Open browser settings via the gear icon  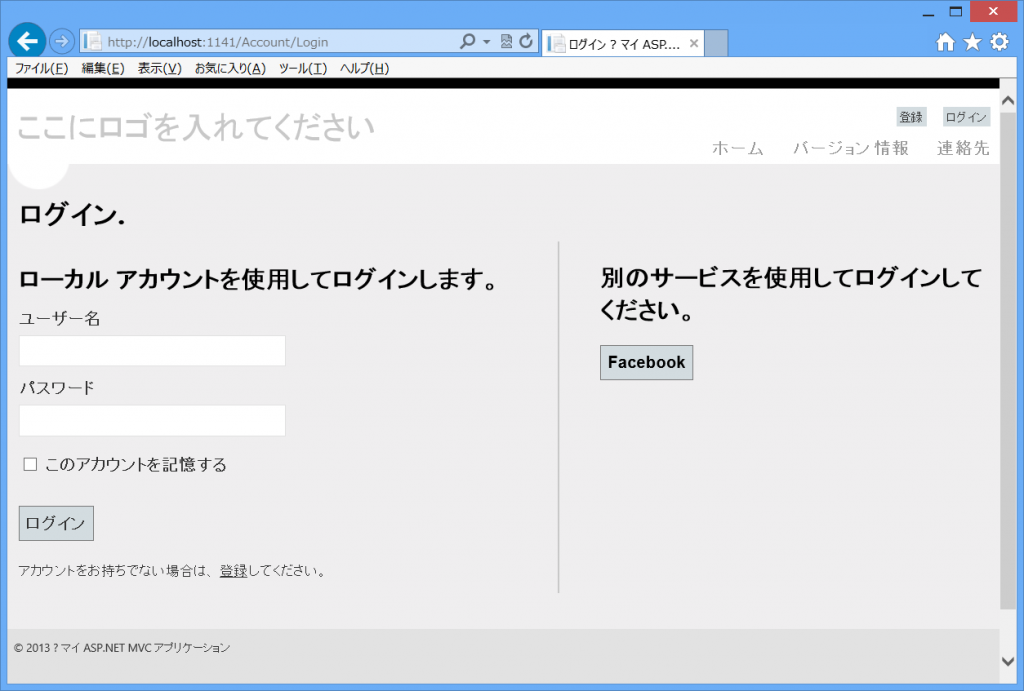click(997, 42)
